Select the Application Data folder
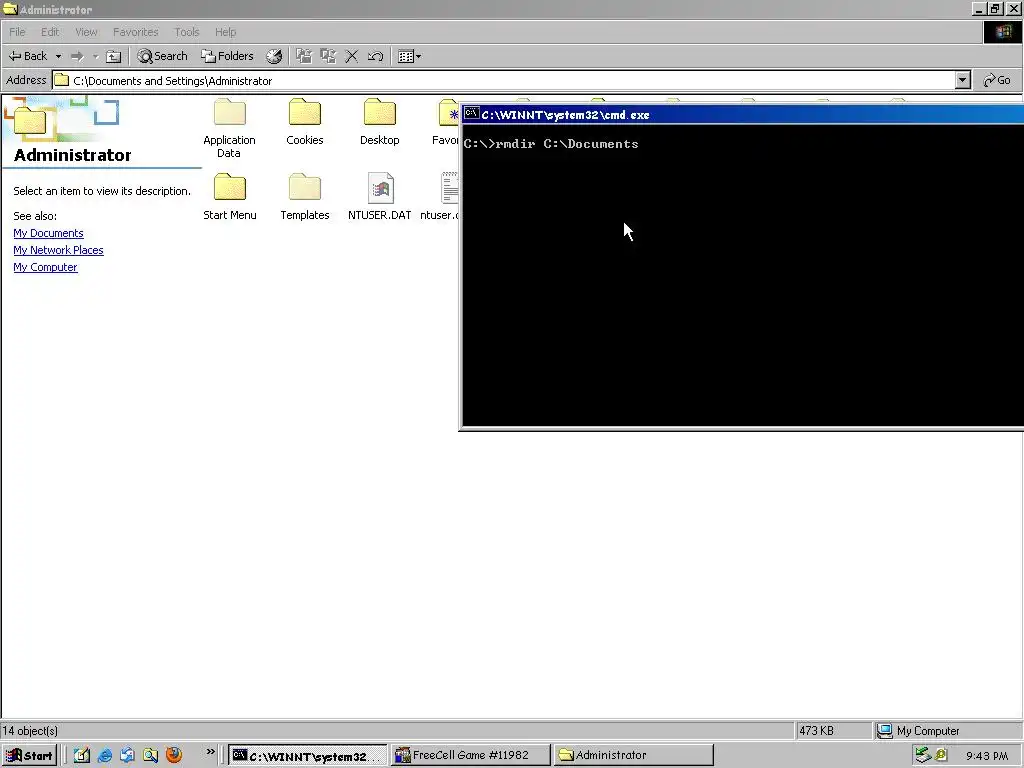The height and width of the screenshot is (768, 1024). pyautogui.click(x=229, y=128)
